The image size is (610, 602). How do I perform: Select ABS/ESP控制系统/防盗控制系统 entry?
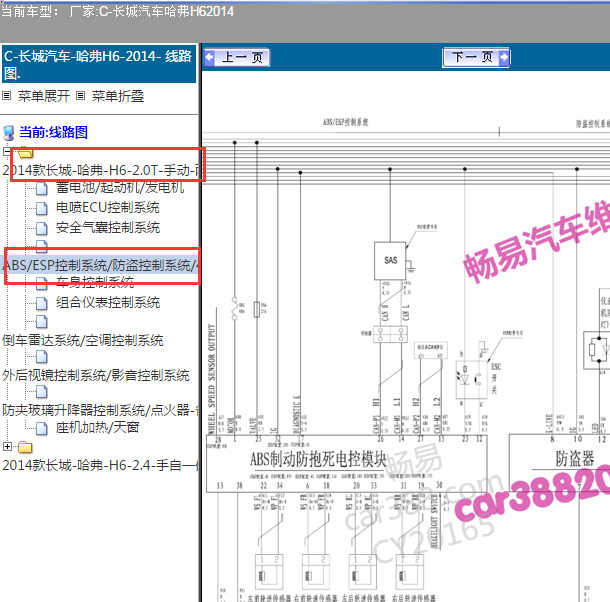point(101,265)
